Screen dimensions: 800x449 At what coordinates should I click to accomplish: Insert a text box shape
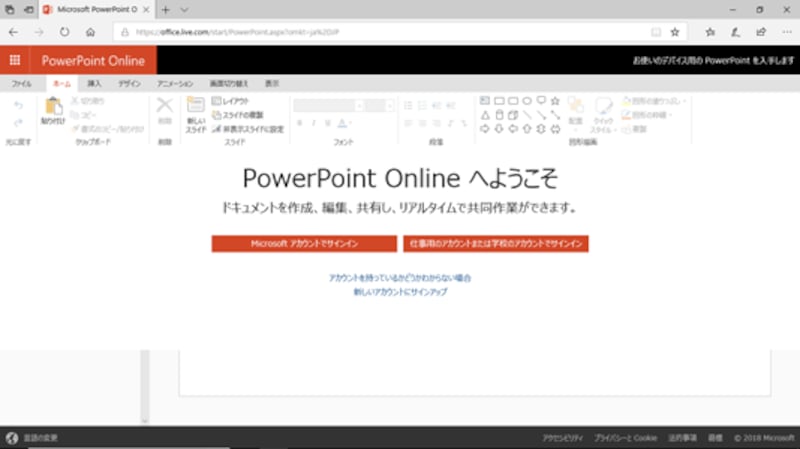[x=485, y=101]
